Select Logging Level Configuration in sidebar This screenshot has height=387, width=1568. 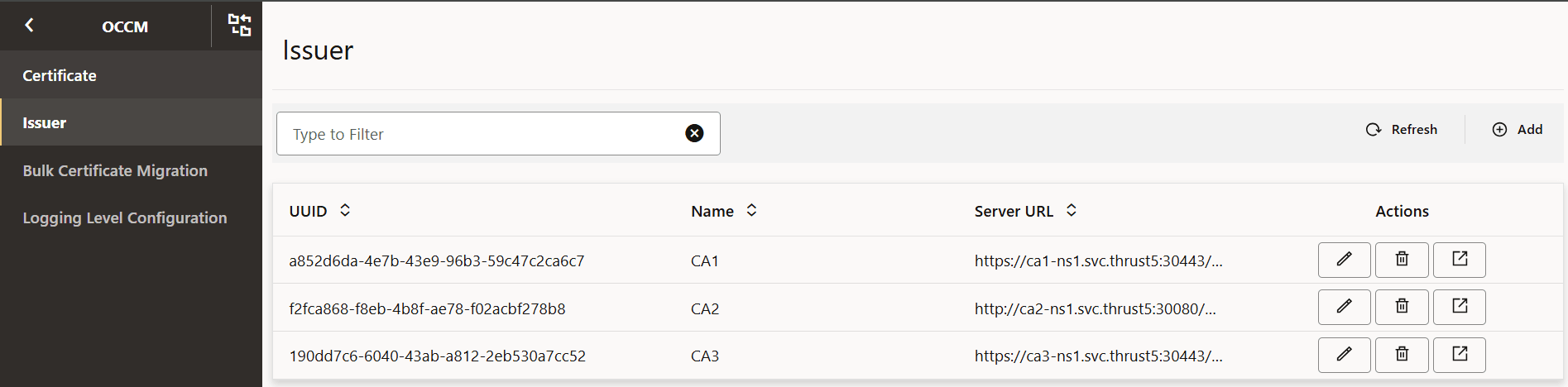pos(125,217)
